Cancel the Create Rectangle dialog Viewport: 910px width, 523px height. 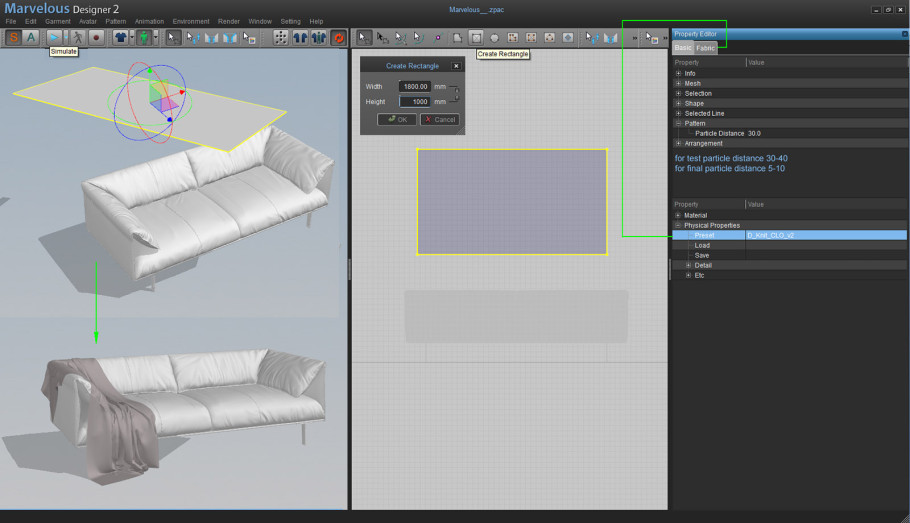(x=440, y=120)
